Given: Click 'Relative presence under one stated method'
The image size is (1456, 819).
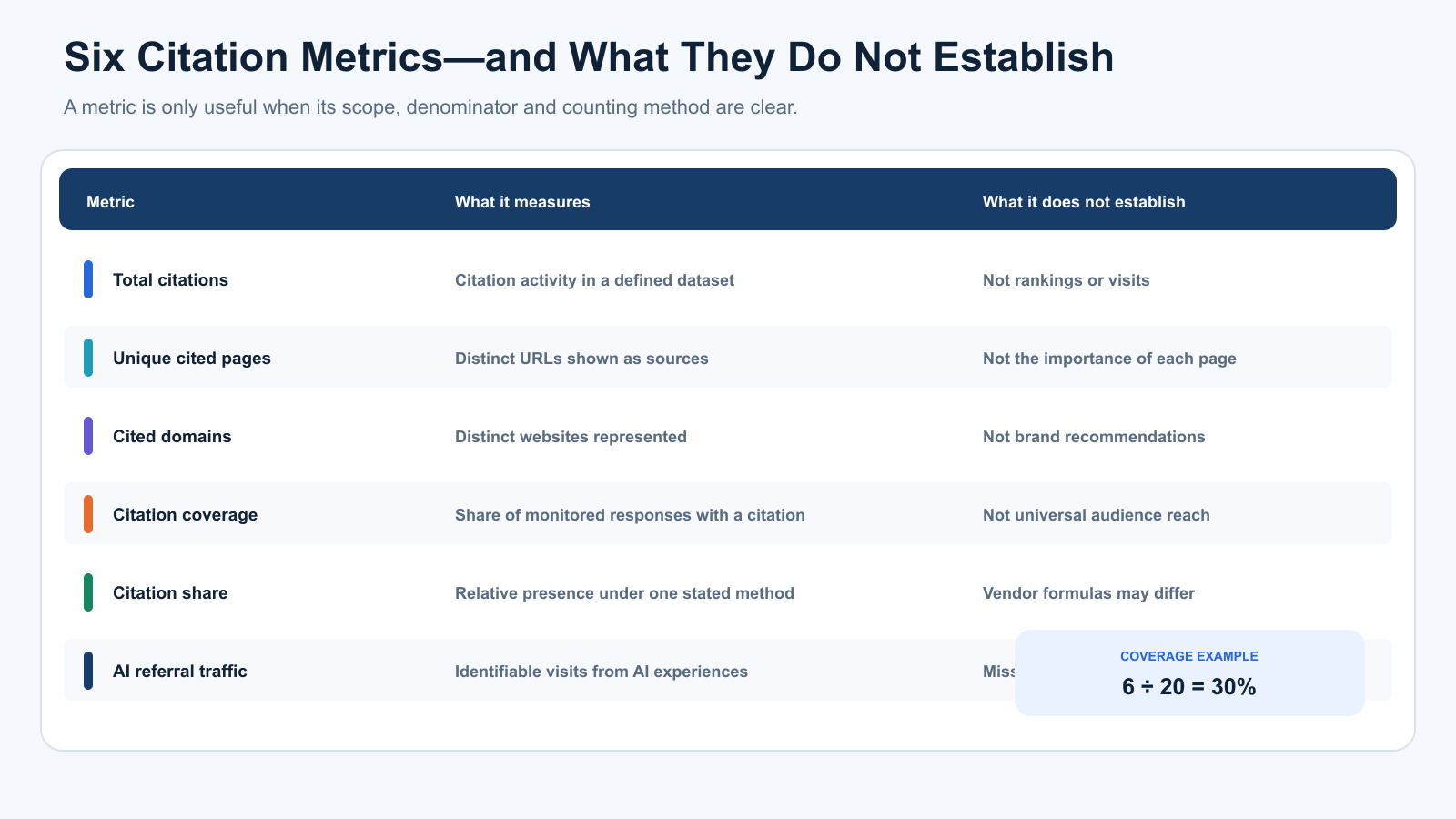Looking at the screenshot, I should [x=624, y=593].
